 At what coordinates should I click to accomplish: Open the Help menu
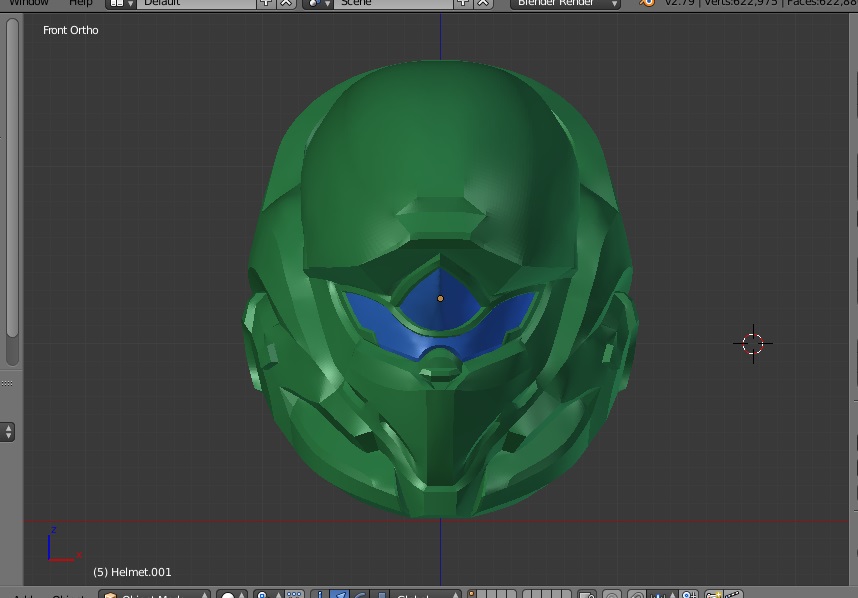click(x=80, y=3)
